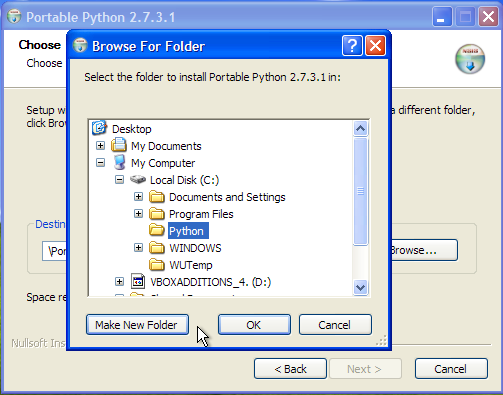Click the destination folder path field
Viewport: 503px width, 395px height.
point(55,251)
